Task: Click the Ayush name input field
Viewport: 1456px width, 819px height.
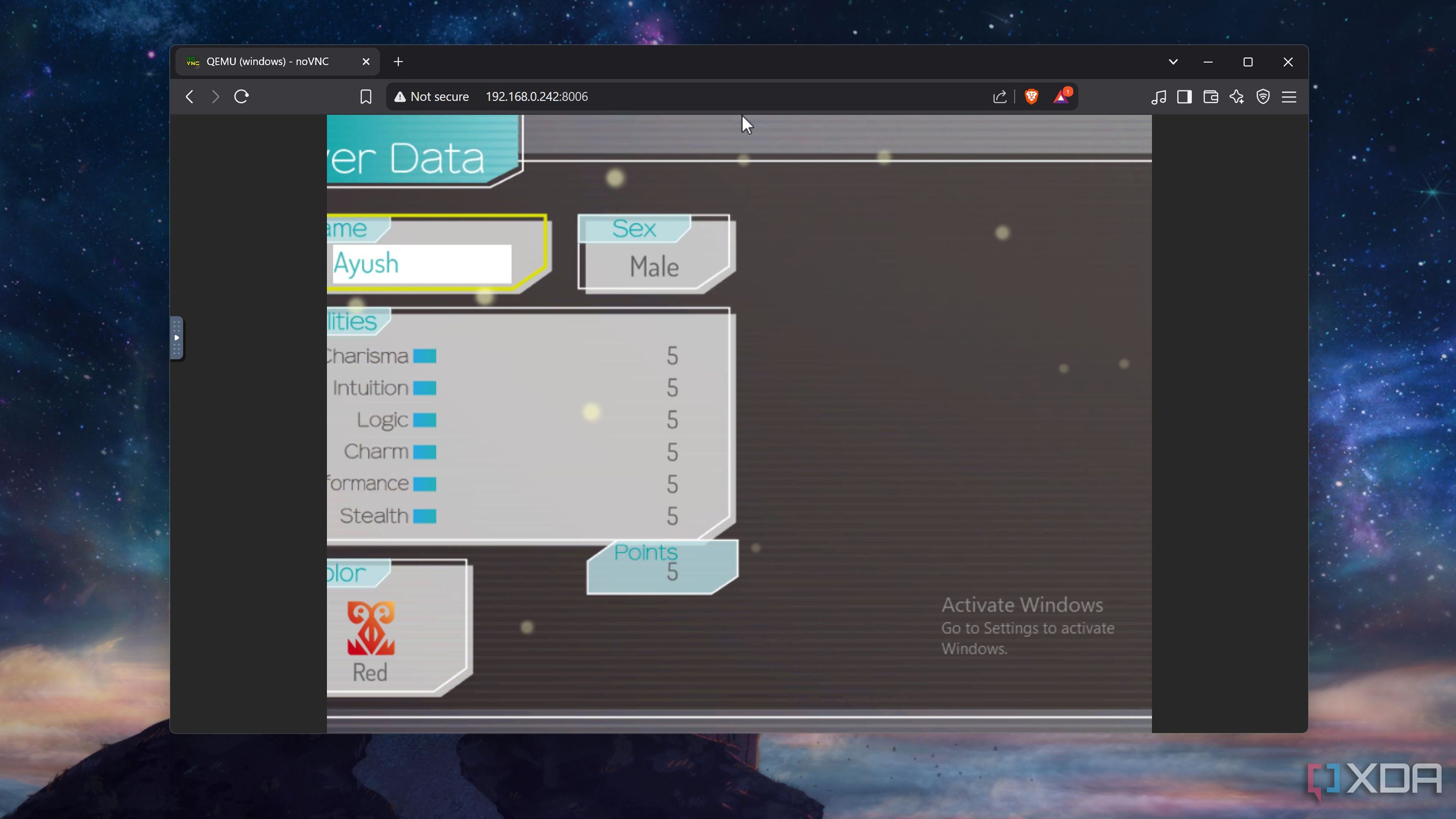Action: click(x=422, y=264)
